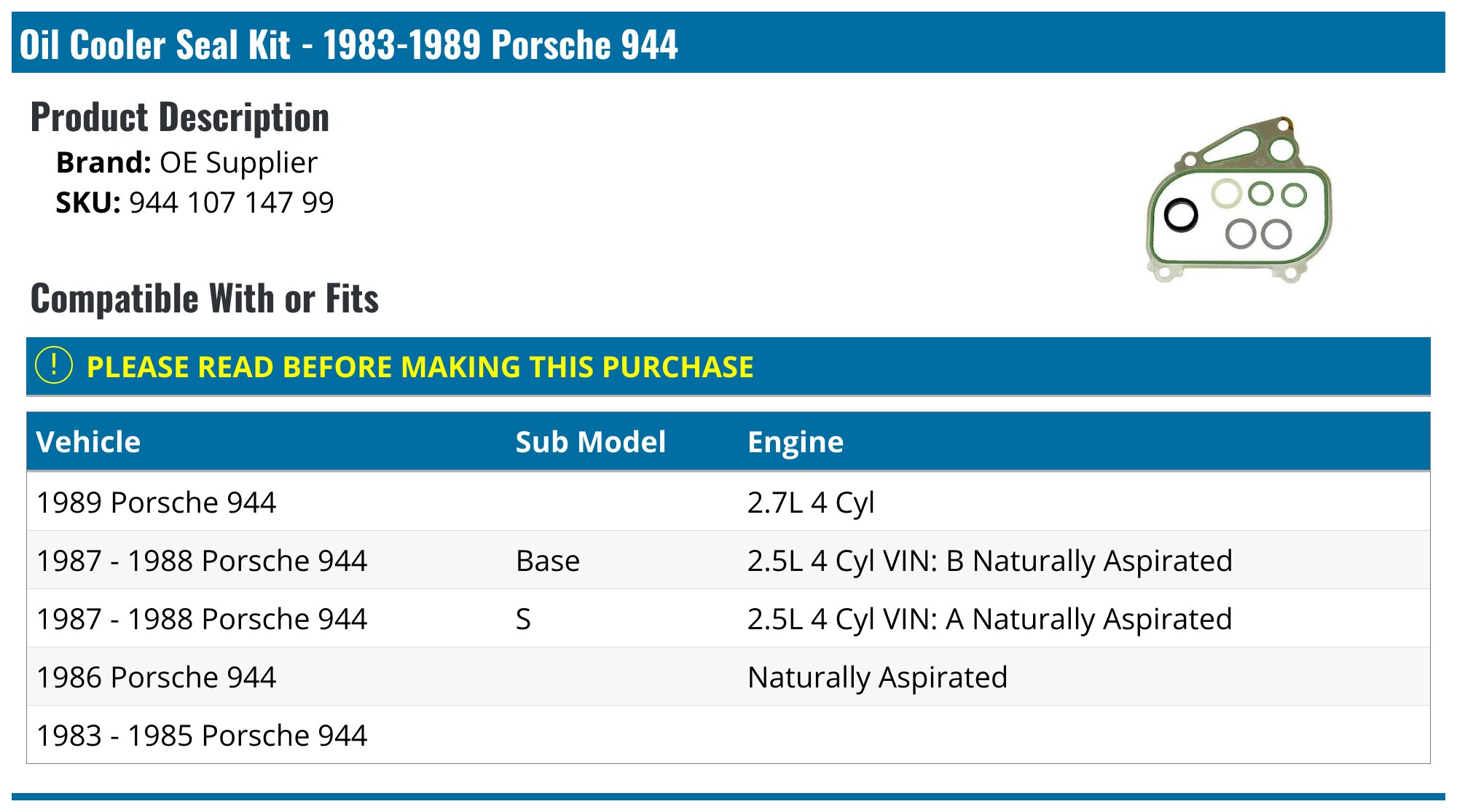This screenshot has width=1457, height=812.
Task: Click the Vehicle column header
Action: pyautogui.click(x=88, y=442)
